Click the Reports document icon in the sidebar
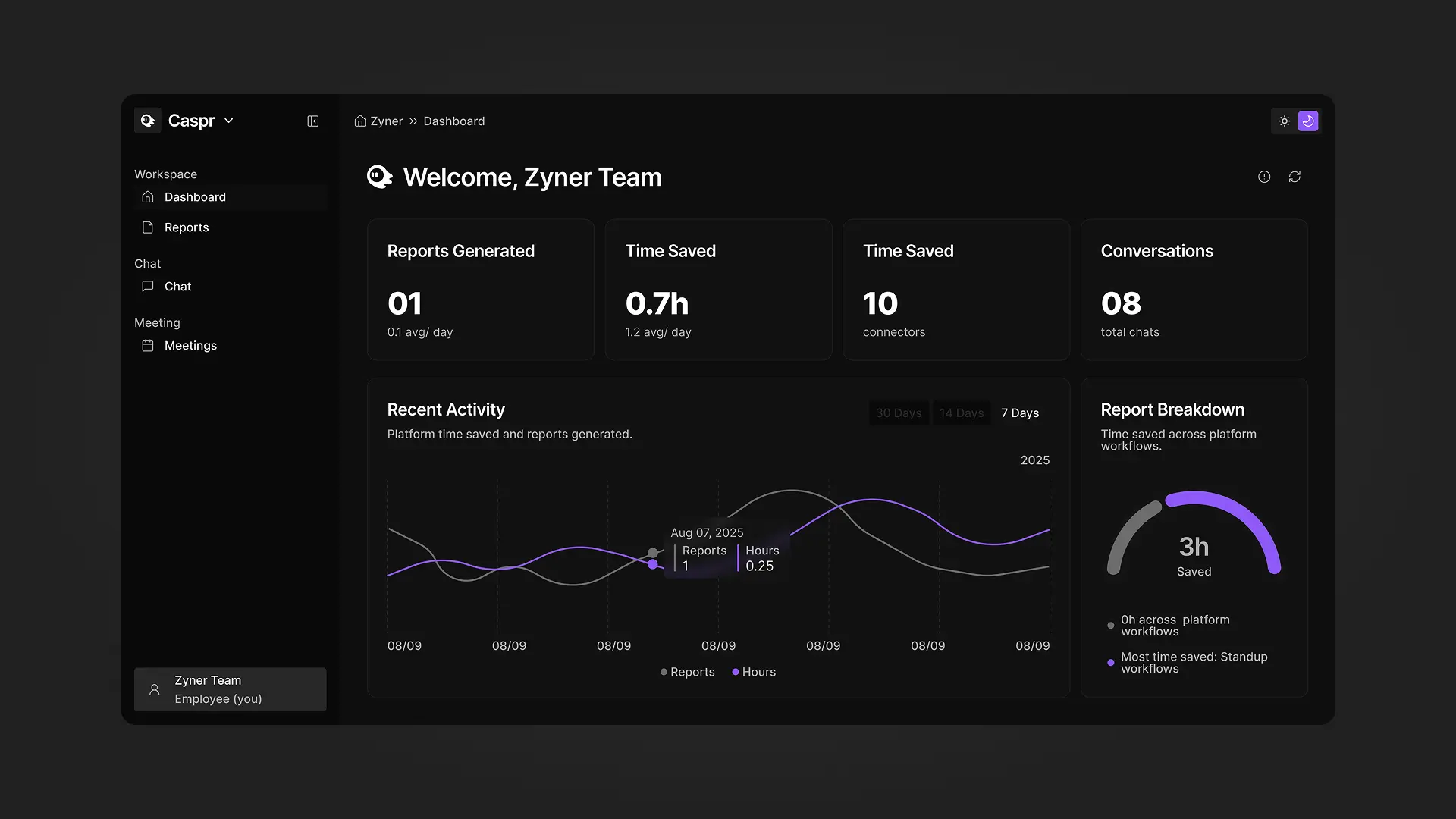 coord(148,227)
